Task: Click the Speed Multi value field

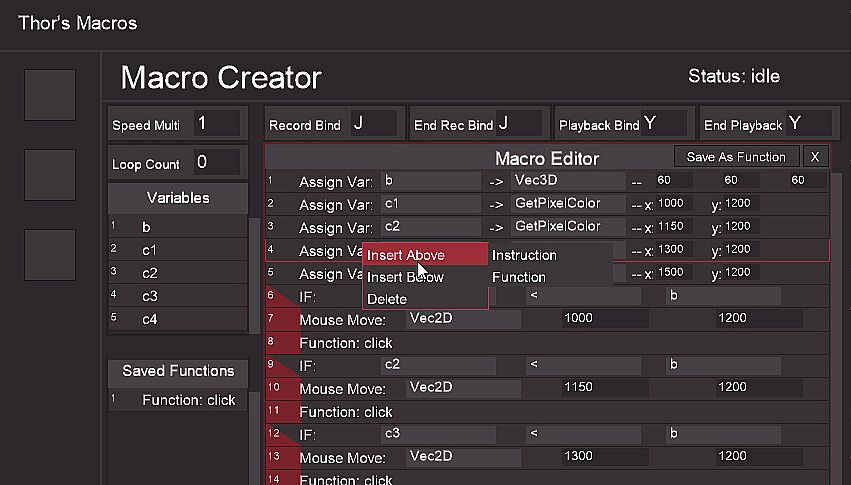Action: click(217, 124)
